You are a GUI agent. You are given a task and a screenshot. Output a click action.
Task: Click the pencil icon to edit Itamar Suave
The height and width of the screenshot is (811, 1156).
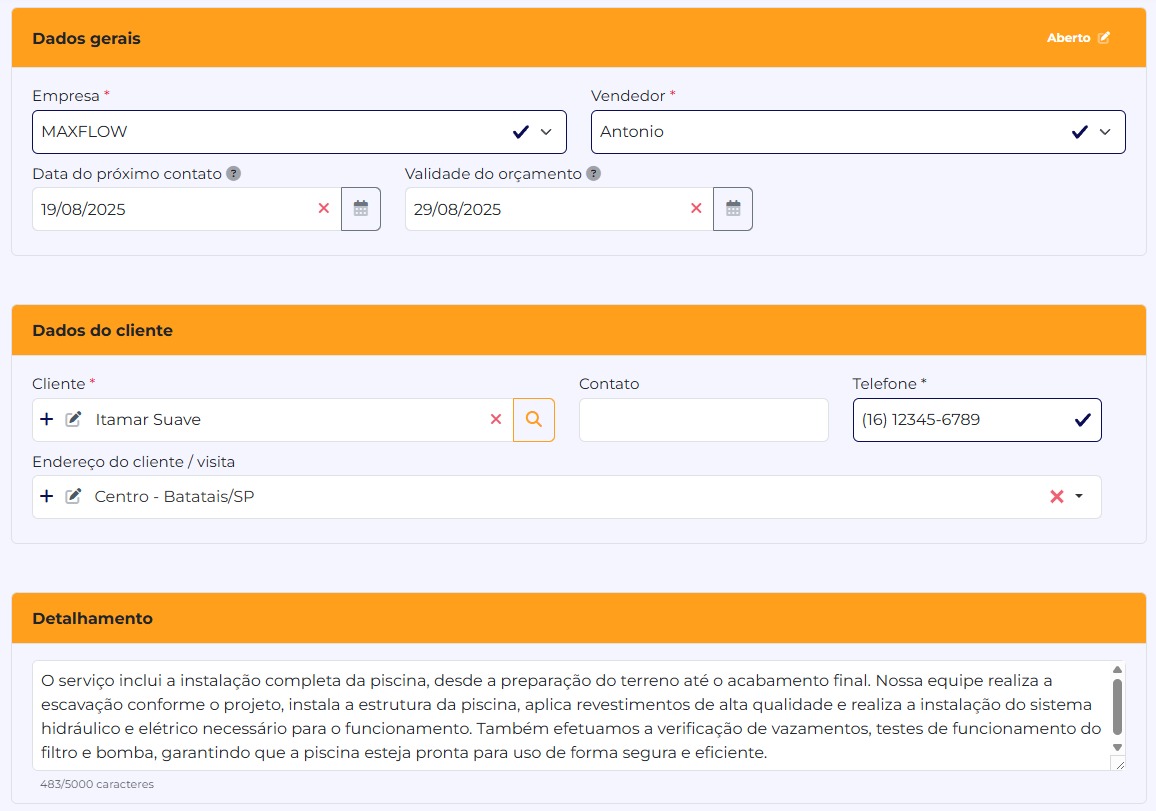pyautogui.click(x=74, y=419)
